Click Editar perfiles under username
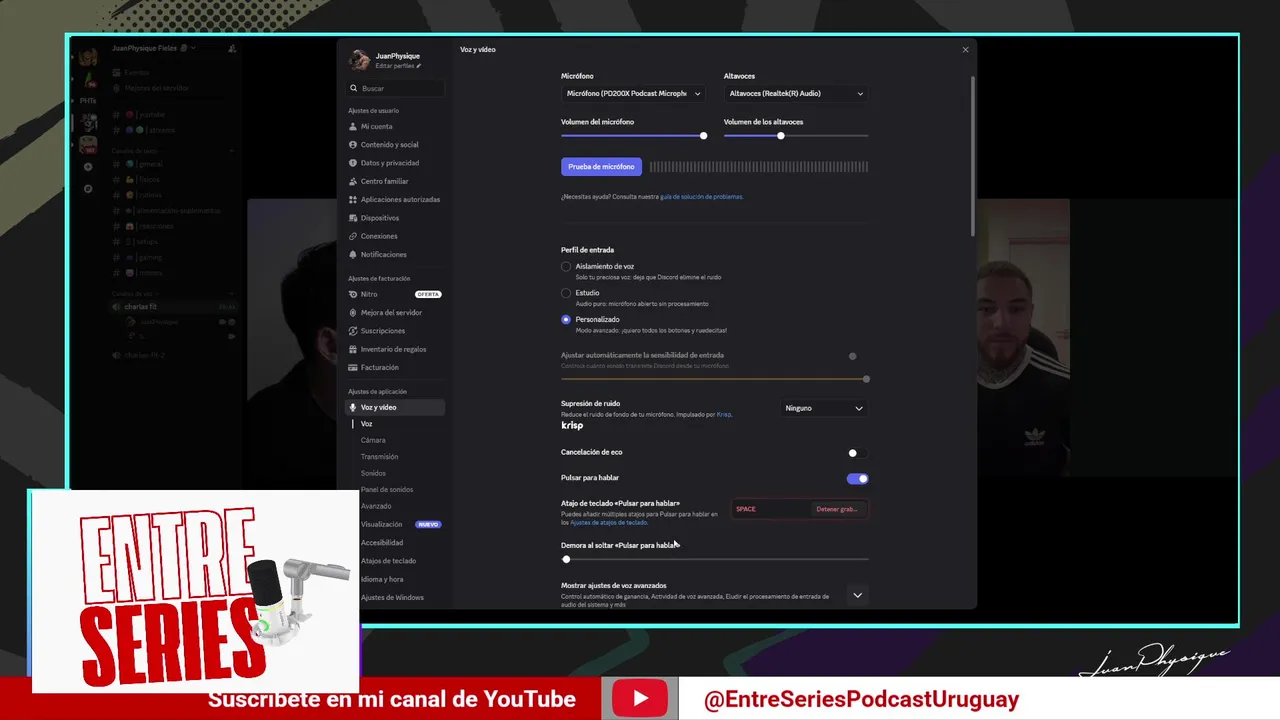 tap(395, 66)
